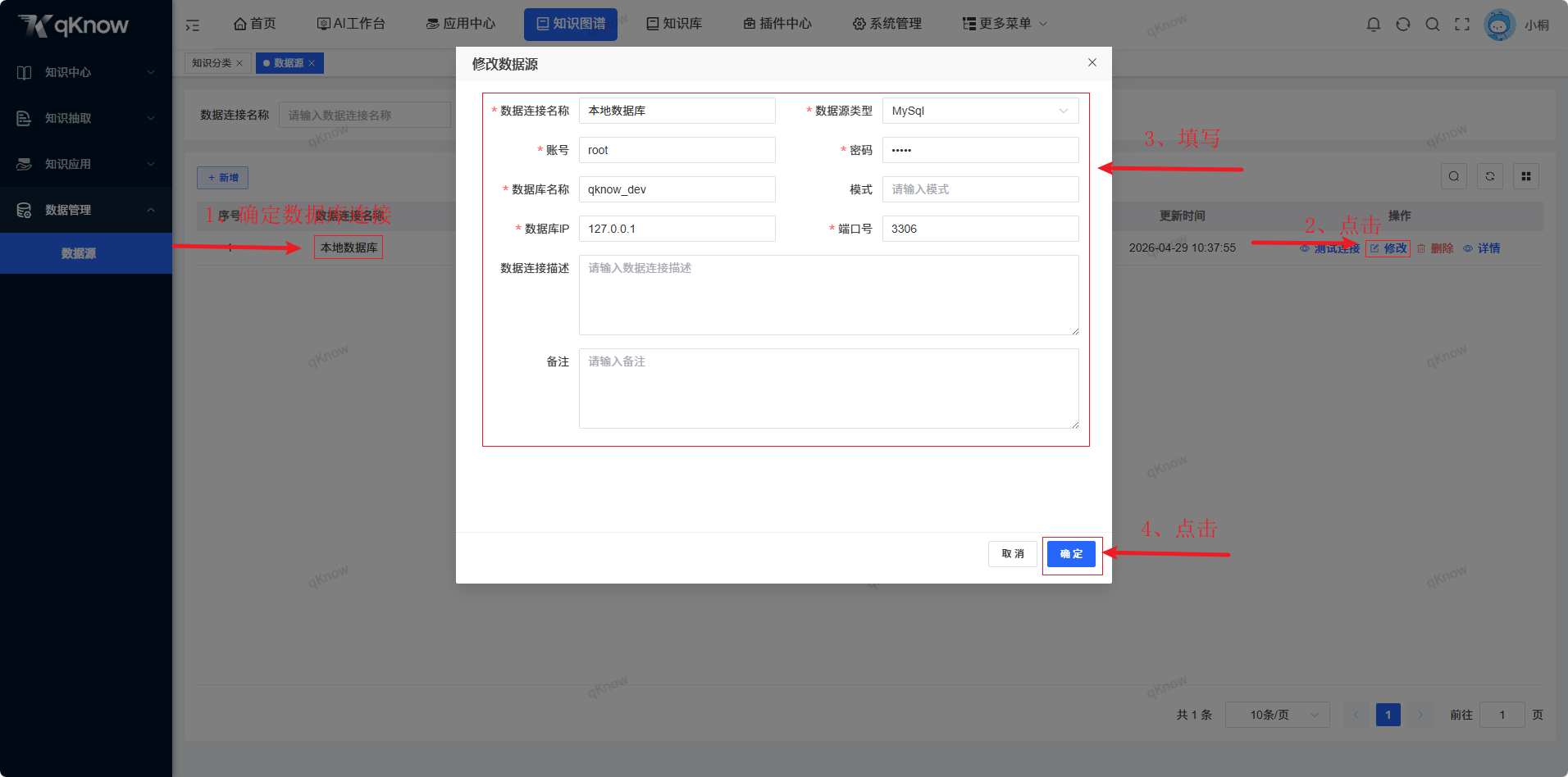Close the 数据源 tab

[312, 63]
